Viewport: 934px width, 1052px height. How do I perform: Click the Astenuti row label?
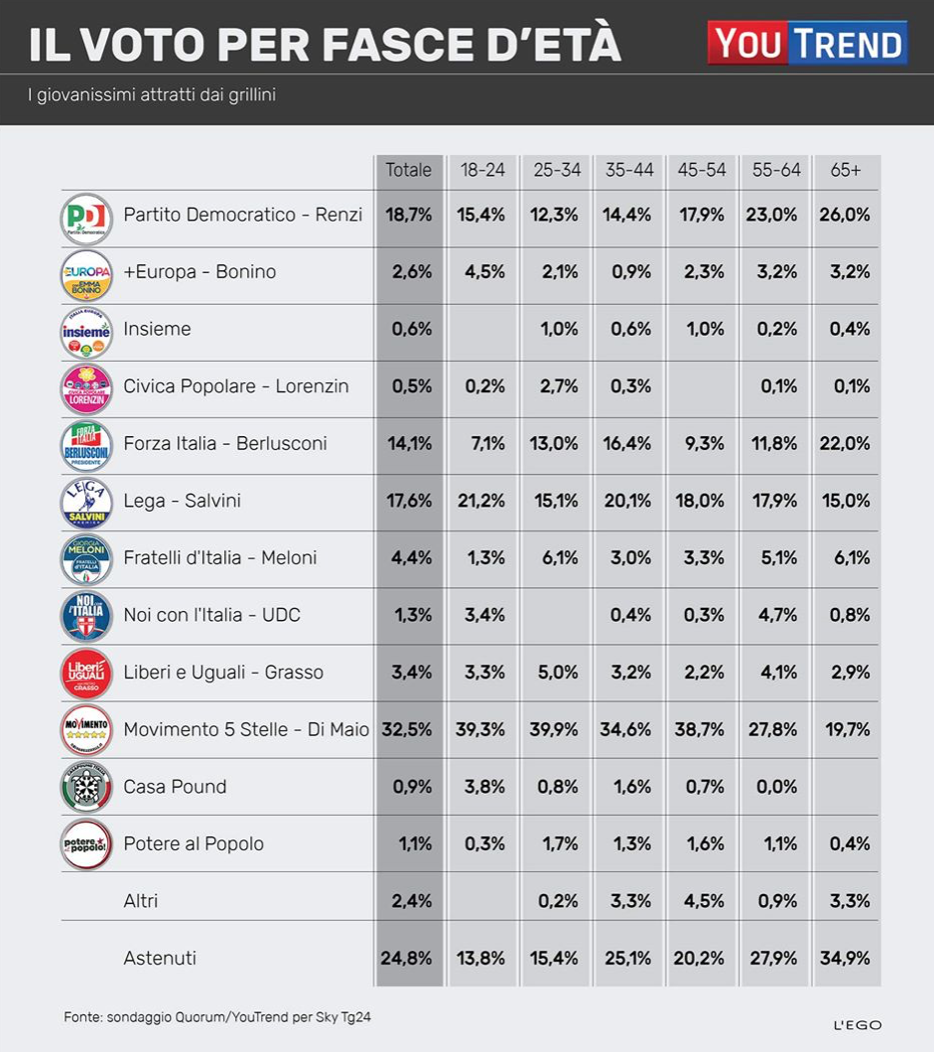click(x=160, y=958)
